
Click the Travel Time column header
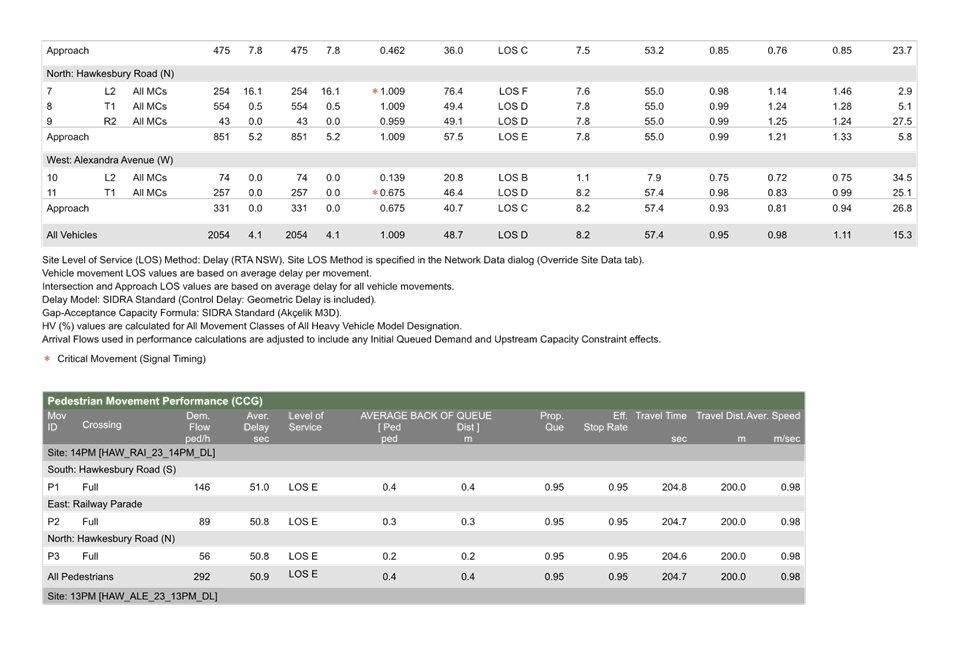coord(661,416)
